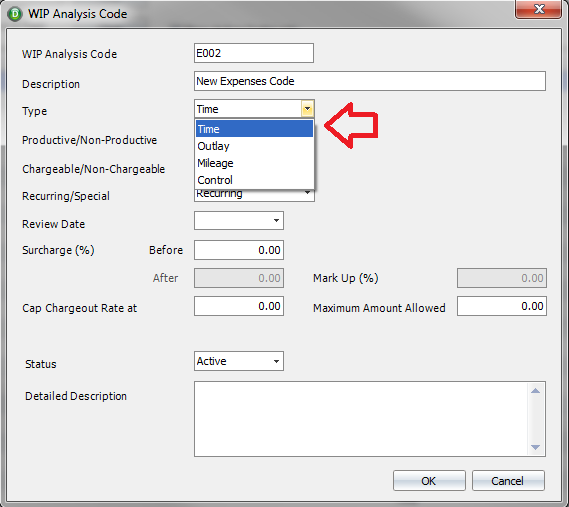Close the WIP Analysis Code dialog

[539, 9]
